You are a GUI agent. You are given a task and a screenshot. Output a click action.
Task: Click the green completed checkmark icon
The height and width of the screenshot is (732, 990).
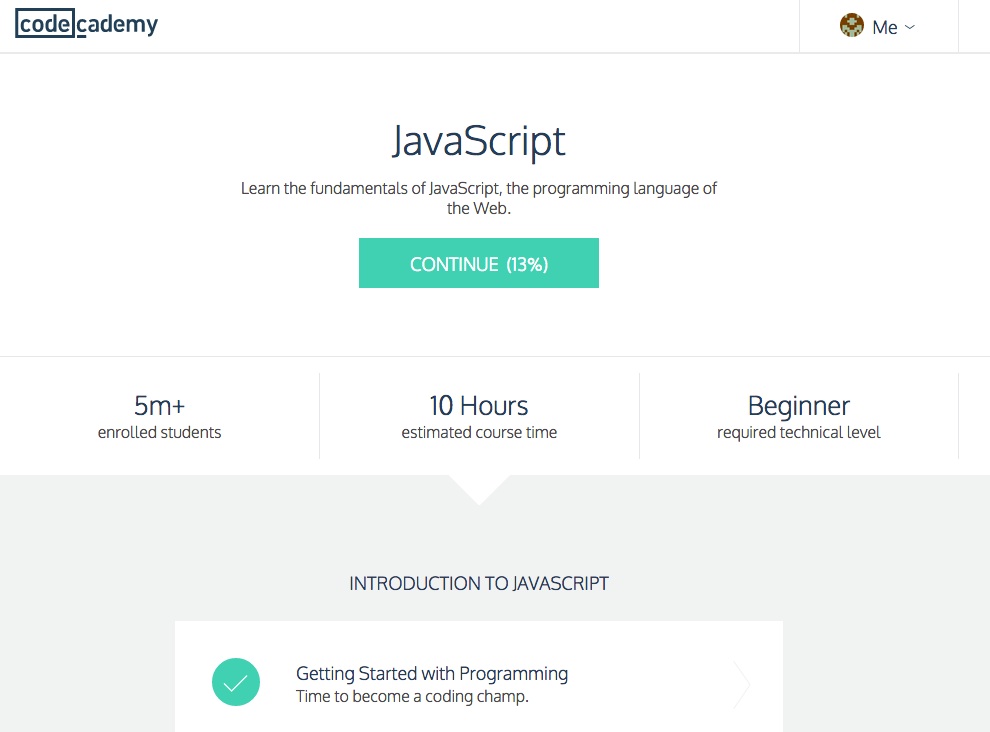pos(236,684)
